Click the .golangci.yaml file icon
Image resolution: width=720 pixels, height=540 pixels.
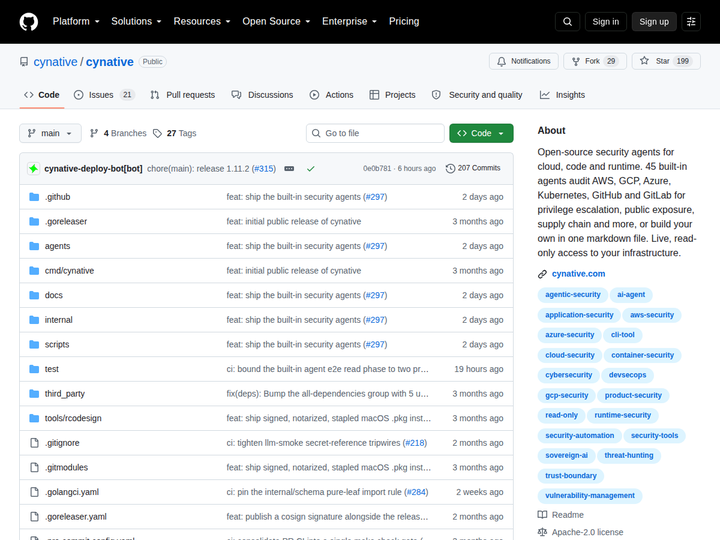34,492
